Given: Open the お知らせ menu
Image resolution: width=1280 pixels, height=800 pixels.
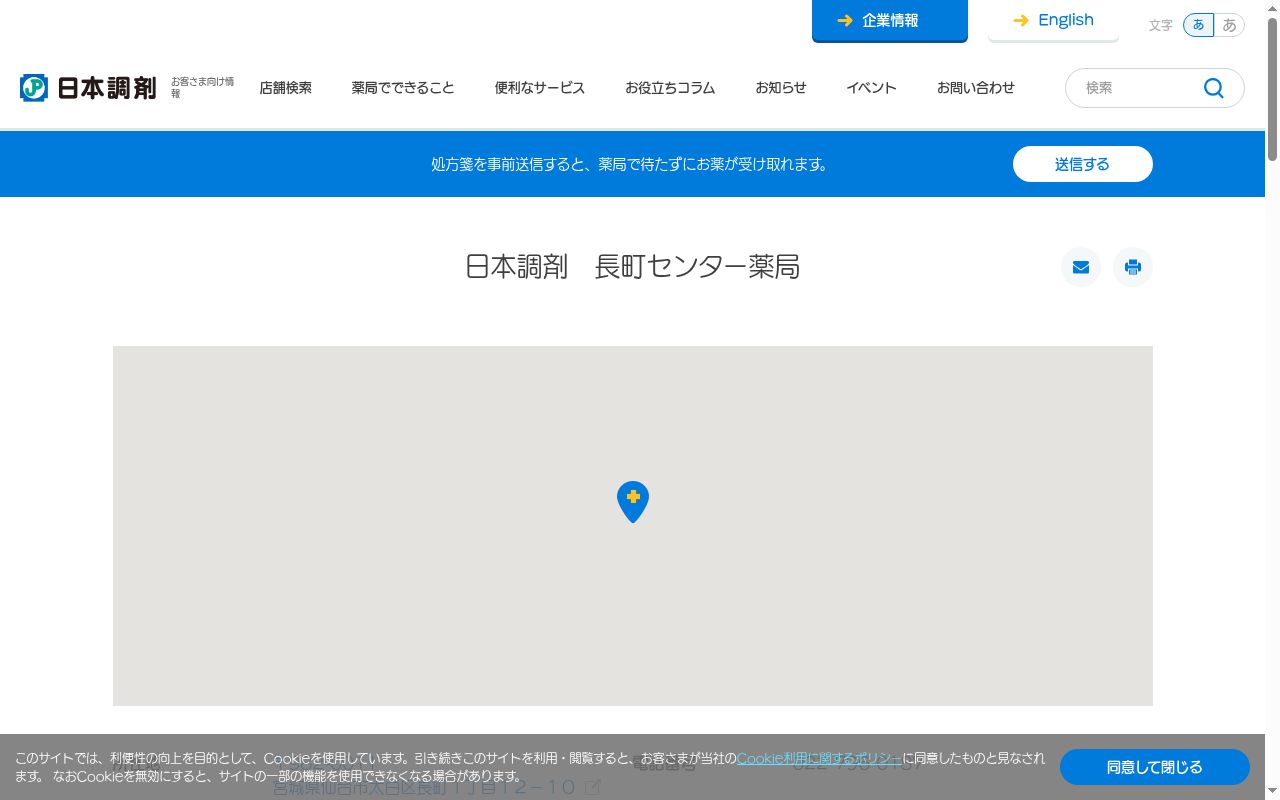Looking at the screenshot, I should (781, 88).
